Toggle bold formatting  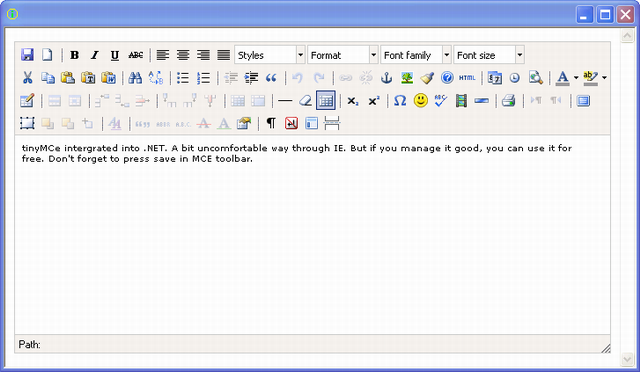(74, 55)
